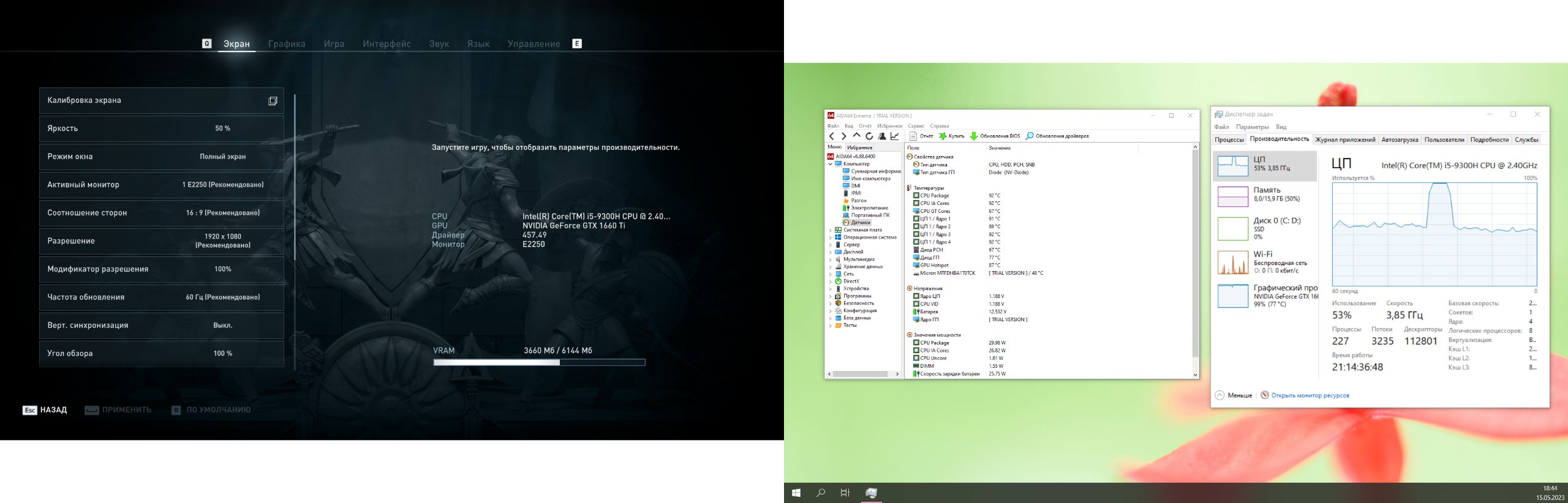Select ЦП performance item in sidebar

1265,166
